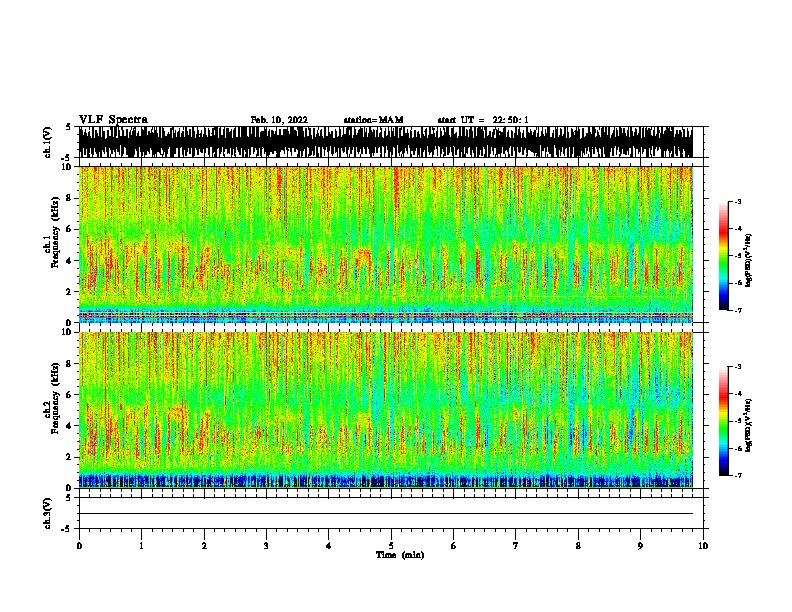The image size is (792, 612).
Task: Click the ch.2 frequency axis "8" tick label
Action: [x=69, y=364]
